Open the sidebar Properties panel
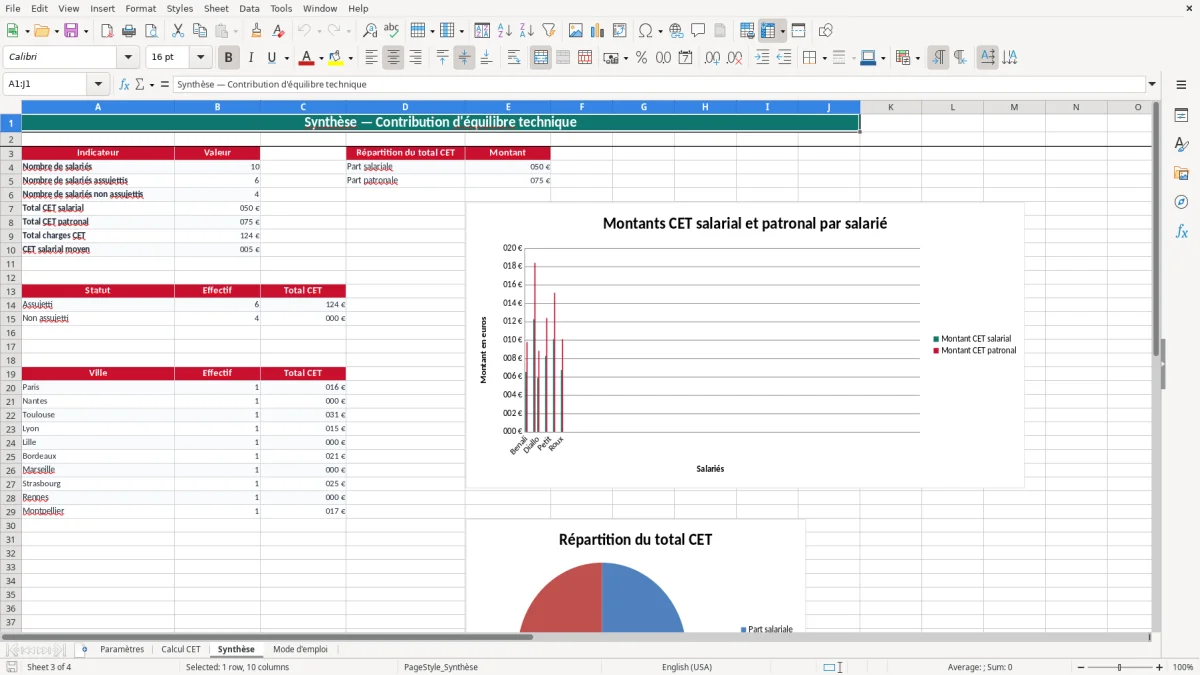 click(1181, 115)
